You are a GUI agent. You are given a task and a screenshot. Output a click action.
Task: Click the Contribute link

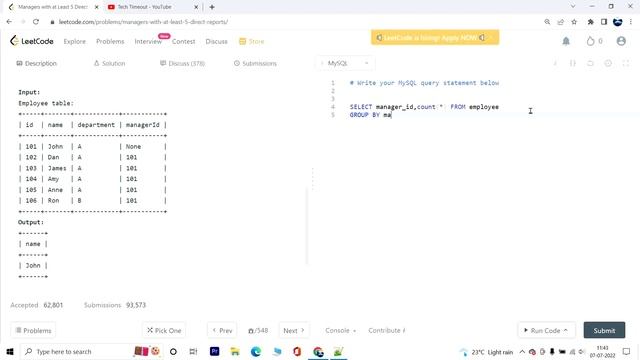click(x=387, y=330)
